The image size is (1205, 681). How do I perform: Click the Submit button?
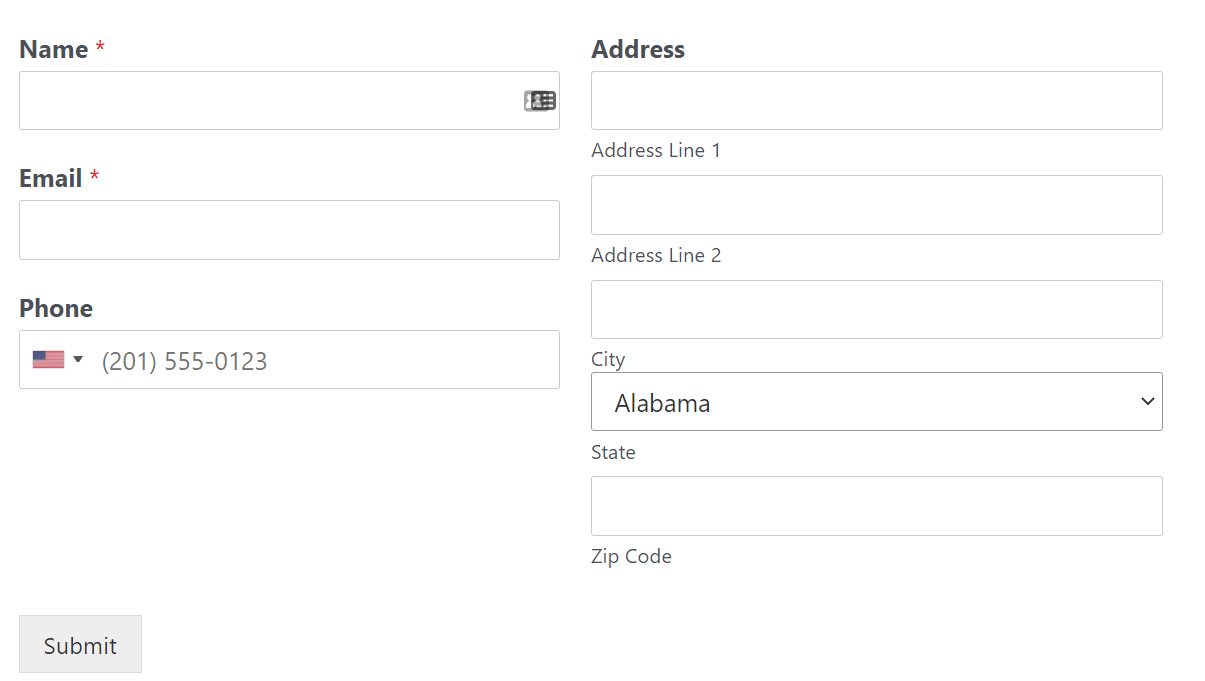click(80, 644)
